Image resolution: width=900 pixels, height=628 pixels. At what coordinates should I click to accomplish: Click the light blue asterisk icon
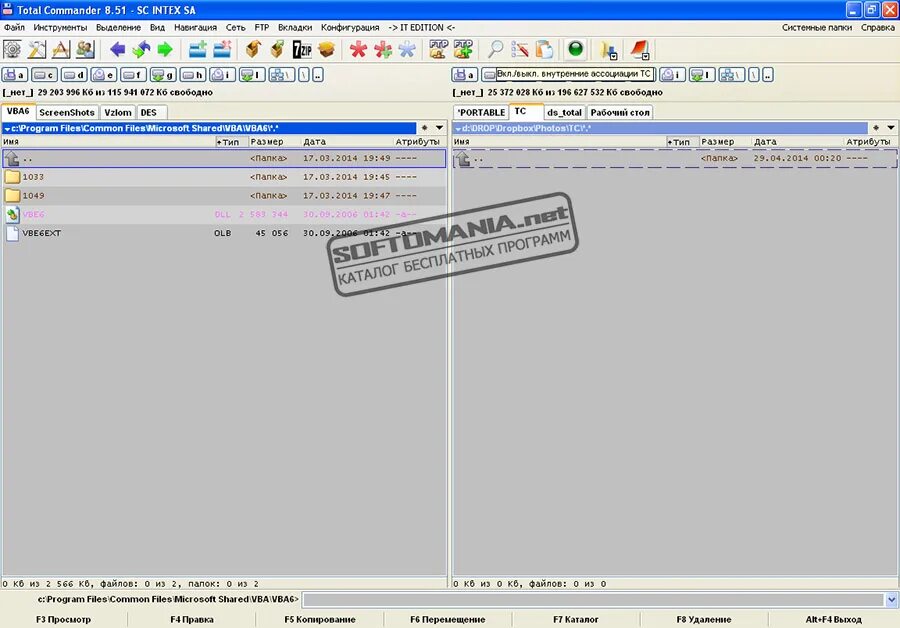(407, 50)
